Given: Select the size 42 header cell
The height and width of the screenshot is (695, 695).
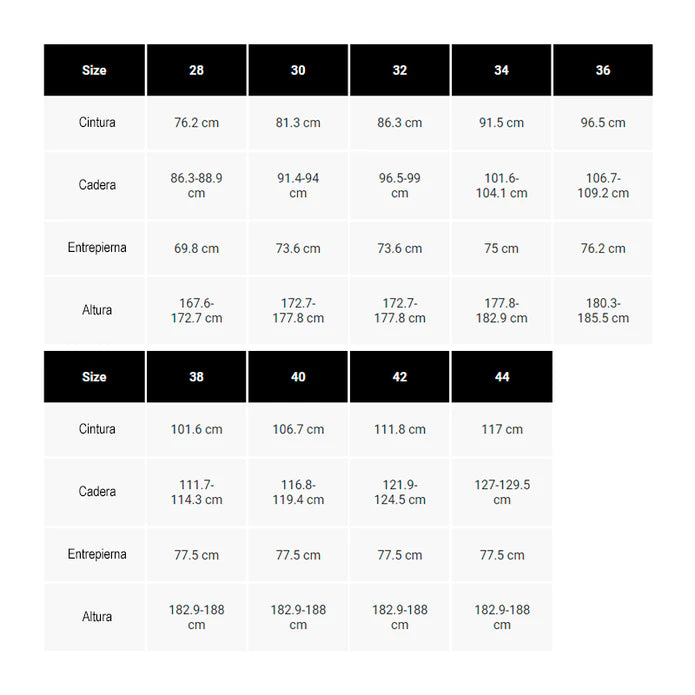Looking at the screenshot, I should [400, 377].
